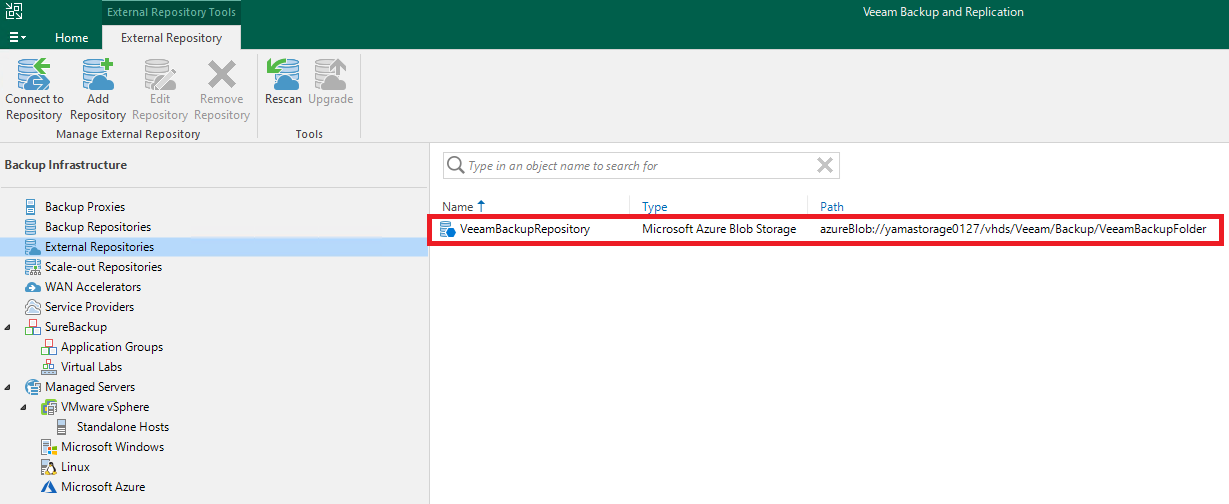Click the SureBackup tree icon
1229x504 pixels.
point(32,327)
